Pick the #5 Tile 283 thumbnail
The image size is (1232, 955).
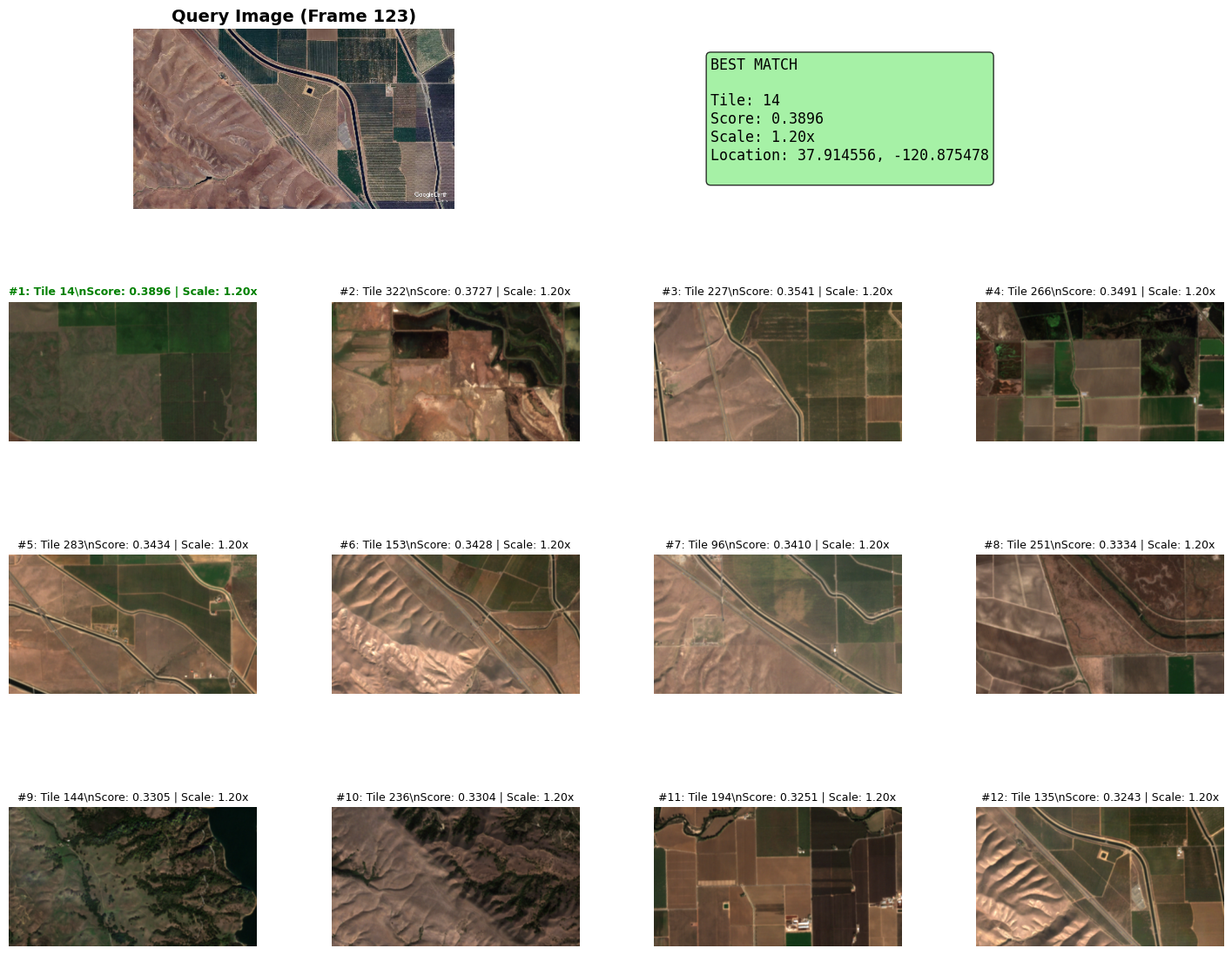(132, 624)
